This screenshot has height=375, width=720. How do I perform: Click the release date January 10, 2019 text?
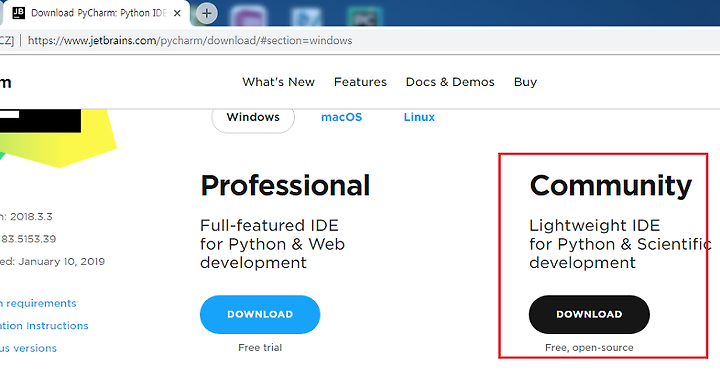click(x=52, y=262)
